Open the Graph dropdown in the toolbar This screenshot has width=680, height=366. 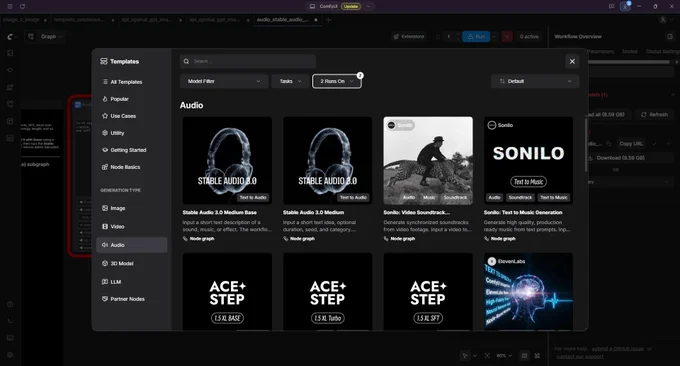coord(45,37)
